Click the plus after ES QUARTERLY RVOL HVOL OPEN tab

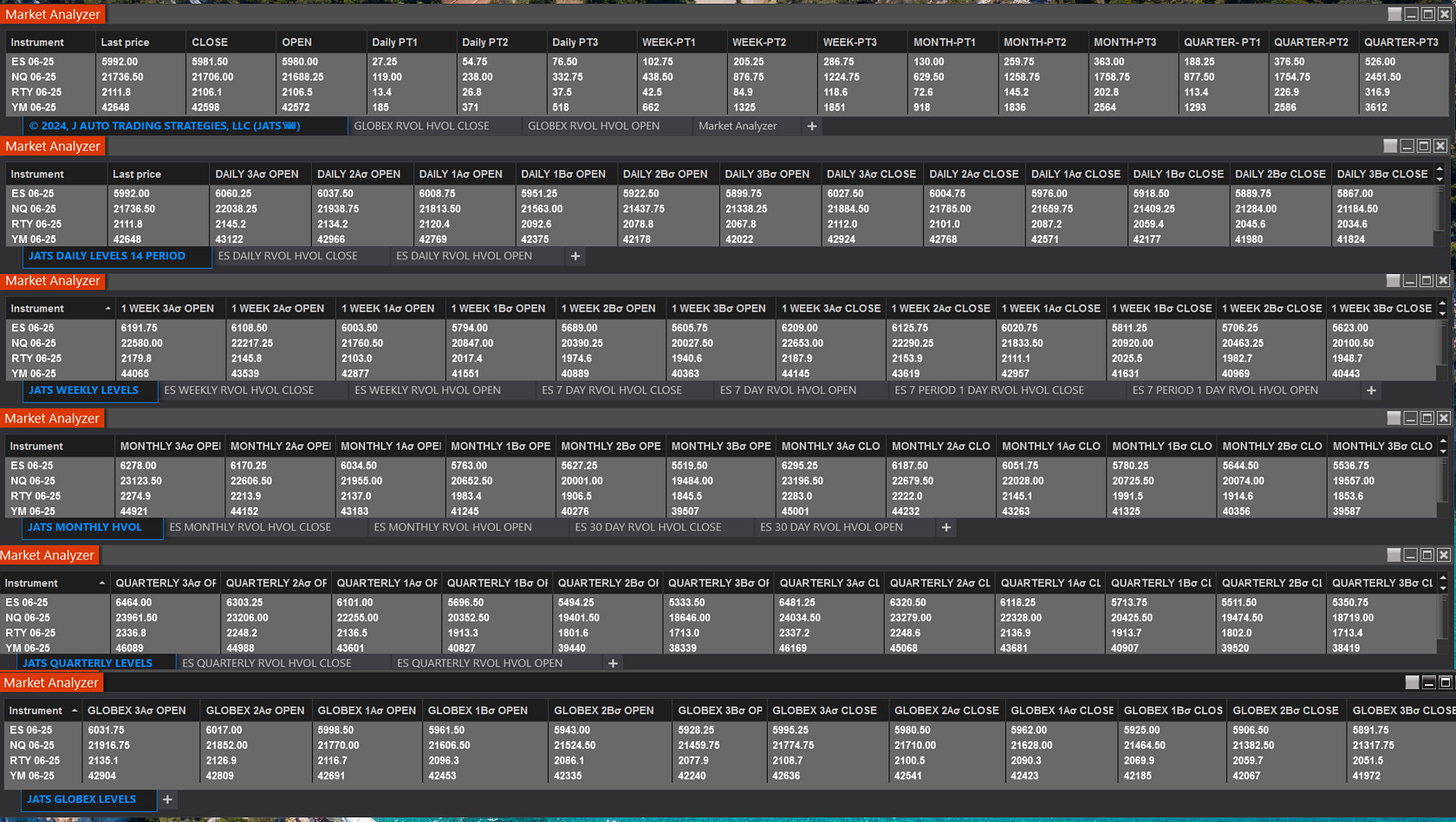[613, 663]
